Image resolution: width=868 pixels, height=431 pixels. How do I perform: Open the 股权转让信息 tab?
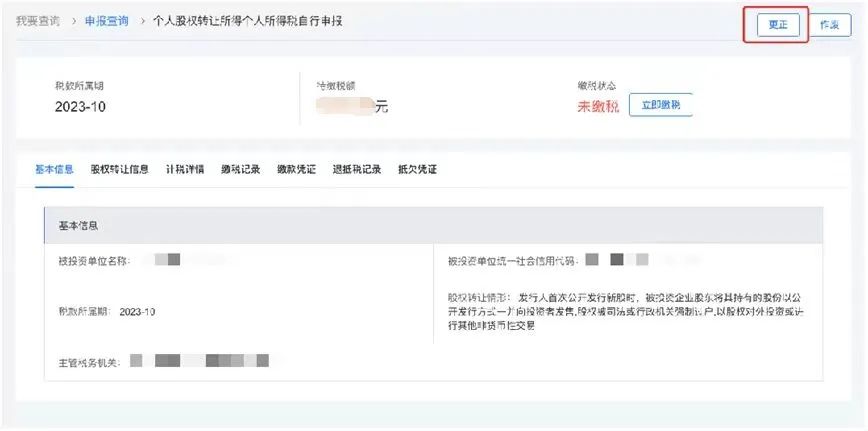(x=120, y=170)
